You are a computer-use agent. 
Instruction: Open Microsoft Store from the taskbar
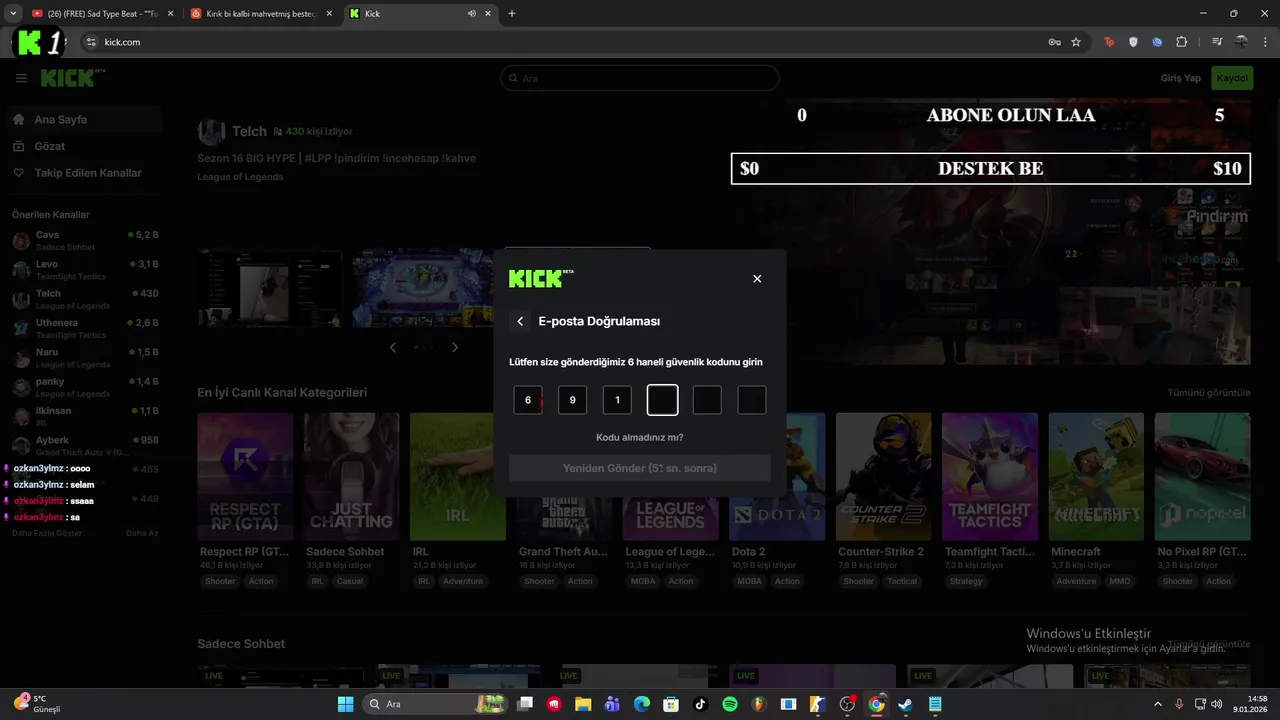pos(671,704)
